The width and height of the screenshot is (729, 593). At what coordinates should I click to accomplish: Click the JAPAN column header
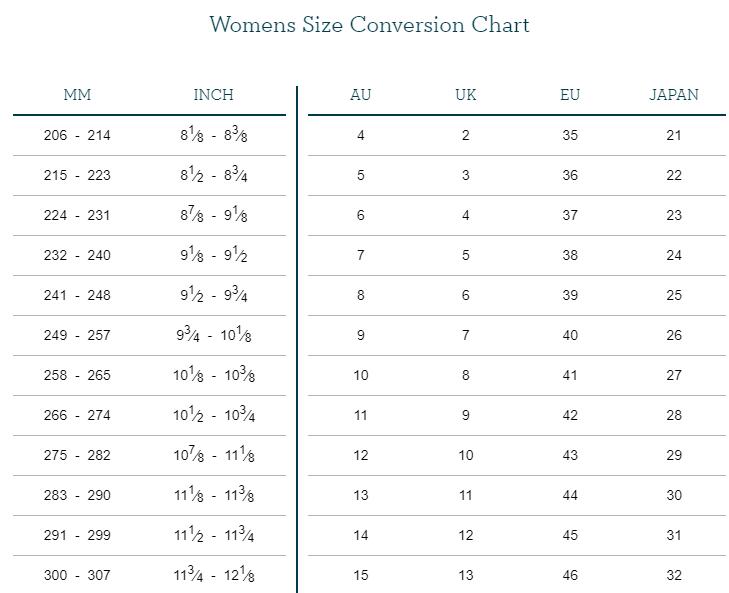pyautogui.click(x=674, y=95)
